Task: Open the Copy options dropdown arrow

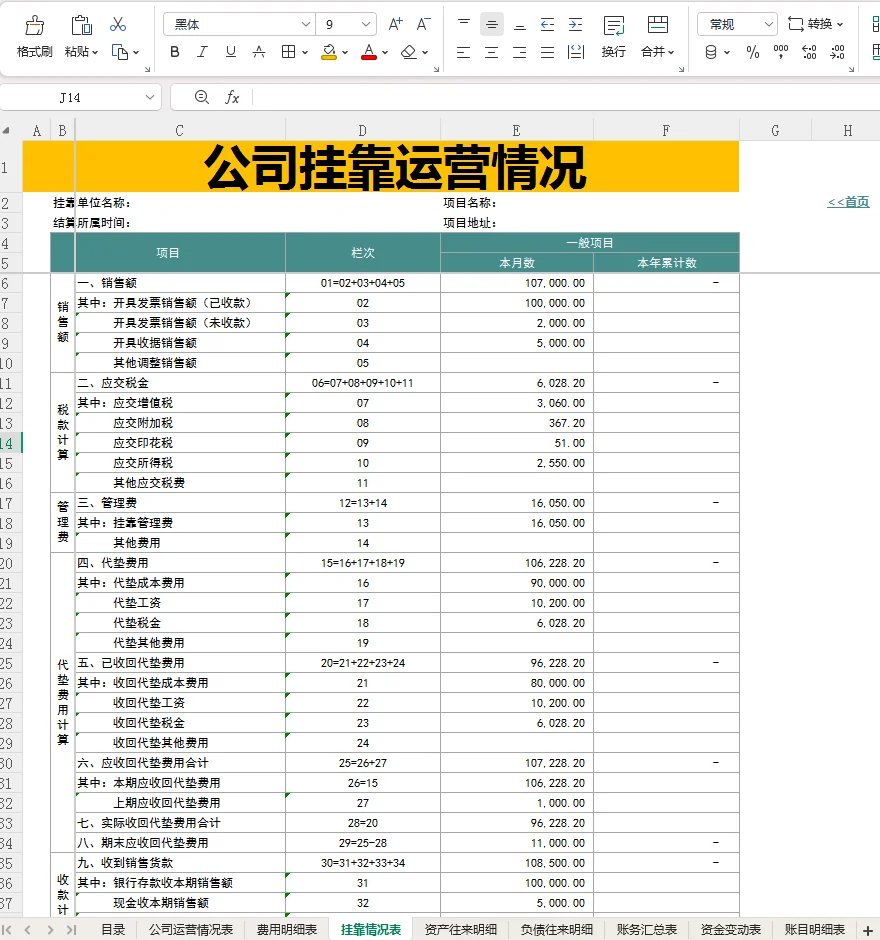Action: (136, 53)
